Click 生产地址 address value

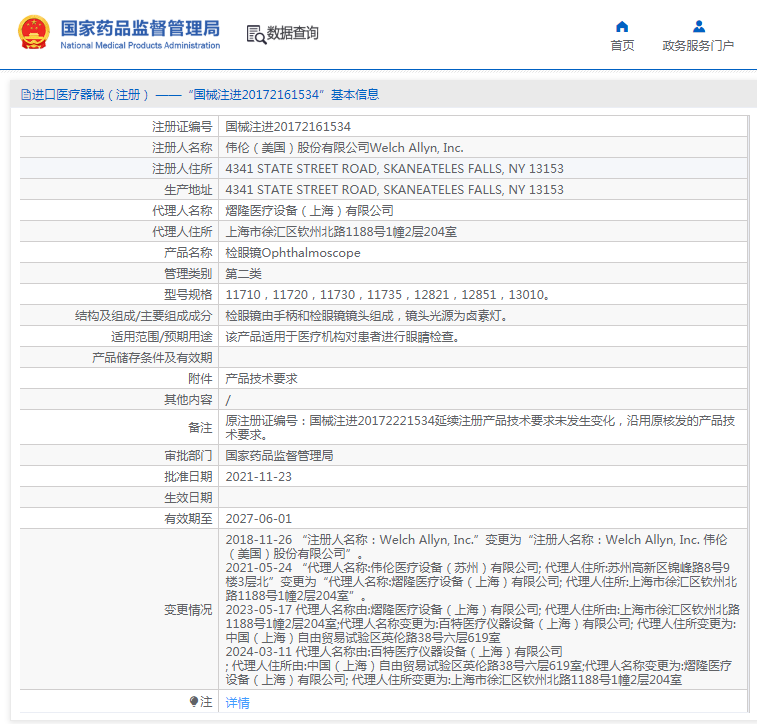click(x=394, y=190)
